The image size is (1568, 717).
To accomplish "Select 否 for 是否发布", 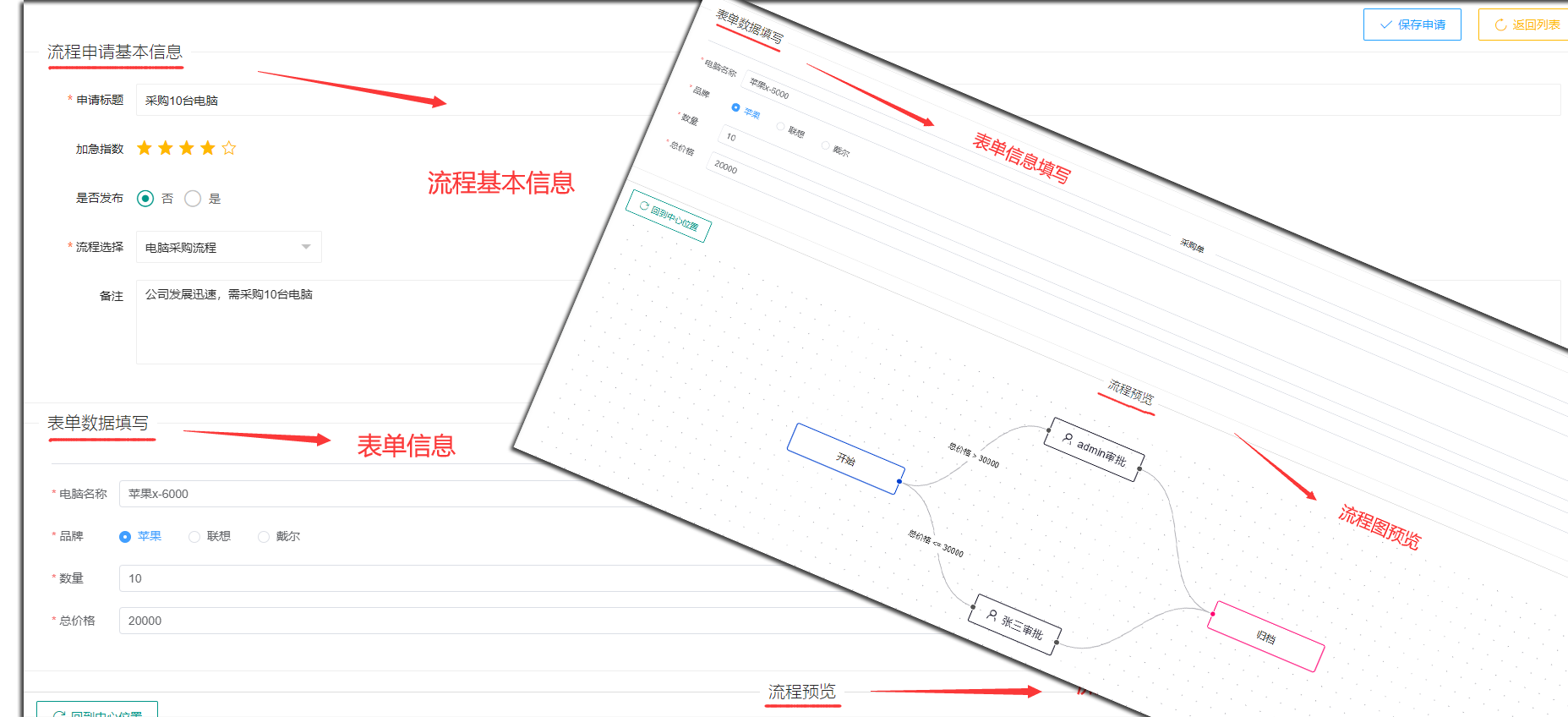I will (x=145, y=198).
